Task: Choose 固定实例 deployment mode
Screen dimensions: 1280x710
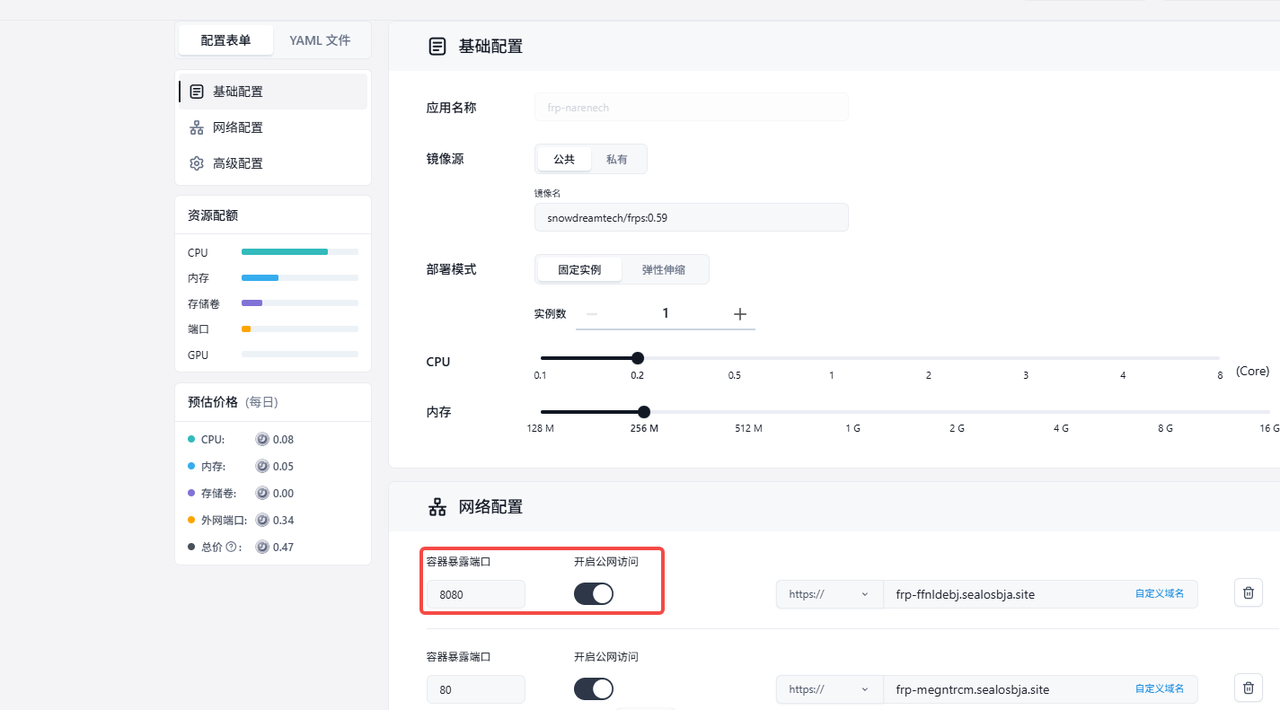Action: (x=579, y=270)
